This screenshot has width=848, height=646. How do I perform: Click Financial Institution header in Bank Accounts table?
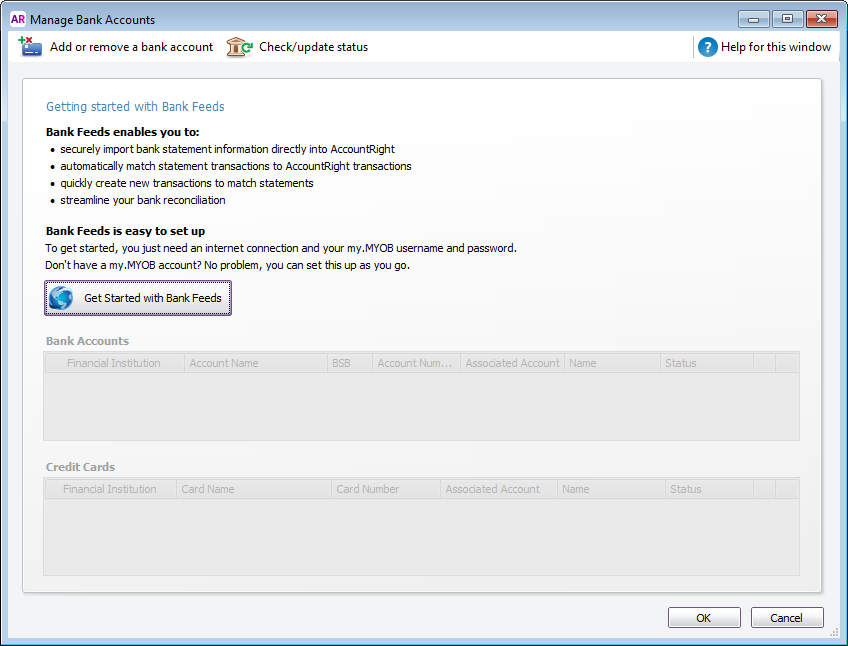tap(113, 363)
